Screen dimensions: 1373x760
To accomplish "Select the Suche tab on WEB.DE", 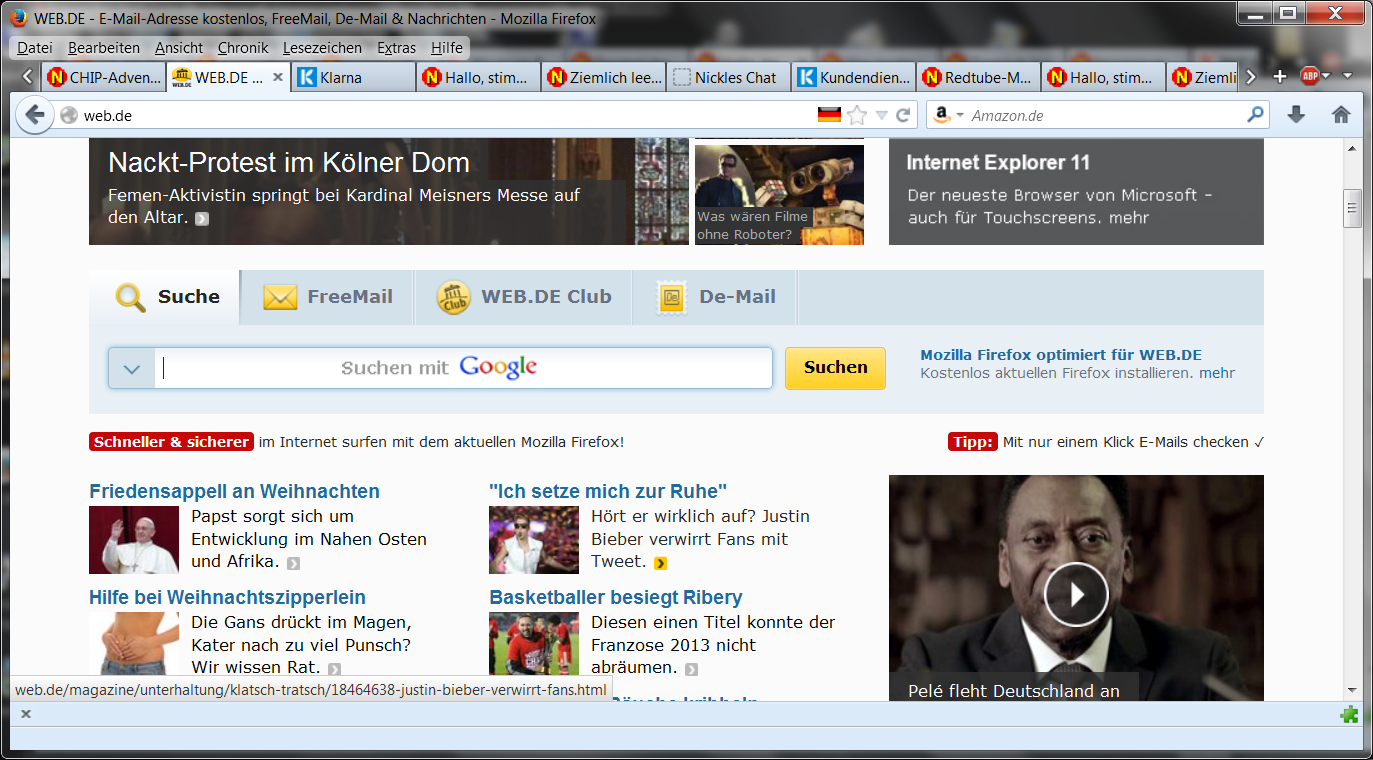I will tap(165, 297).
